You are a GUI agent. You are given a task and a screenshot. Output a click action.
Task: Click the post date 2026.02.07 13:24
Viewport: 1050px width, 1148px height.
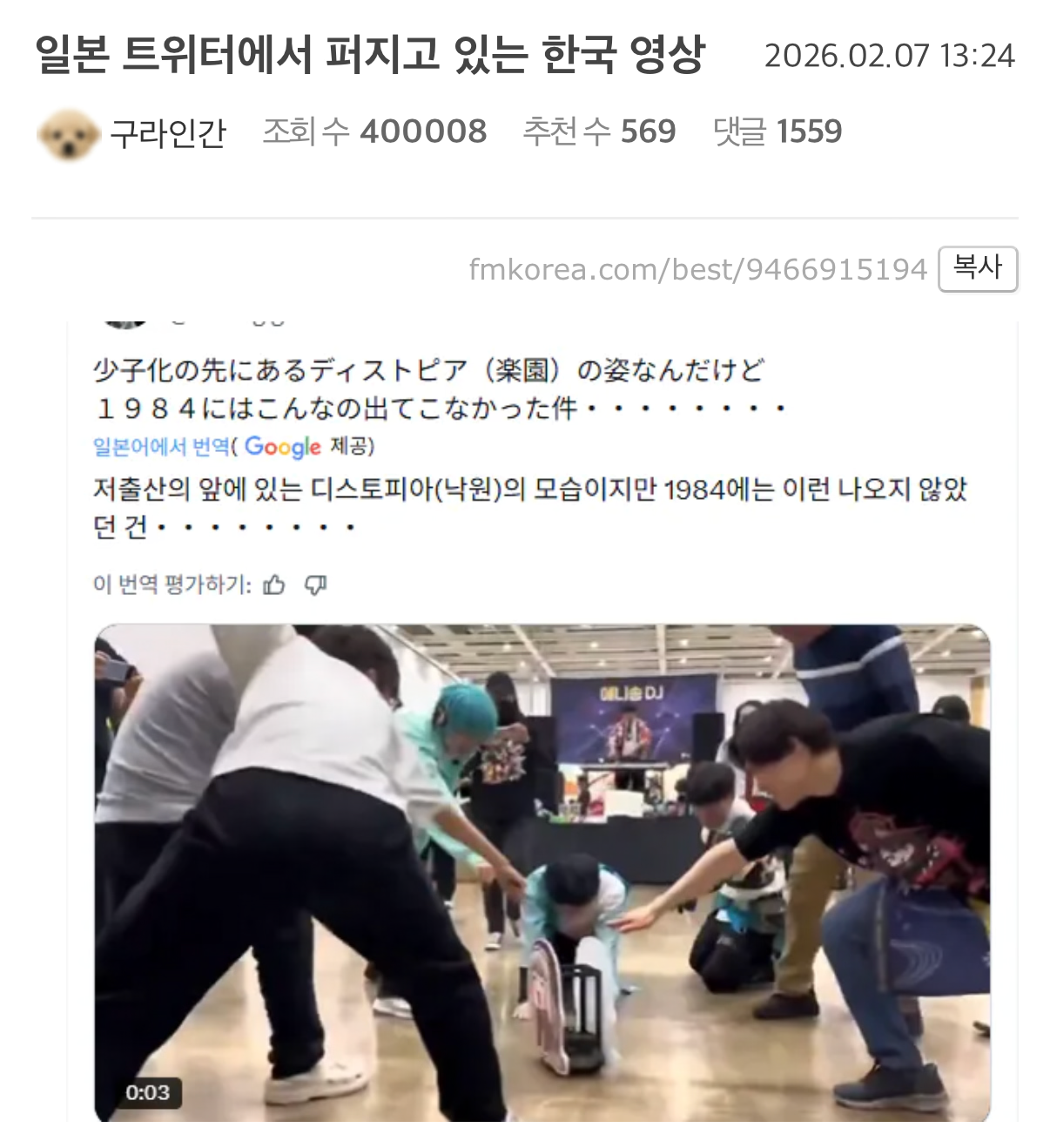[x=890, y=56]
